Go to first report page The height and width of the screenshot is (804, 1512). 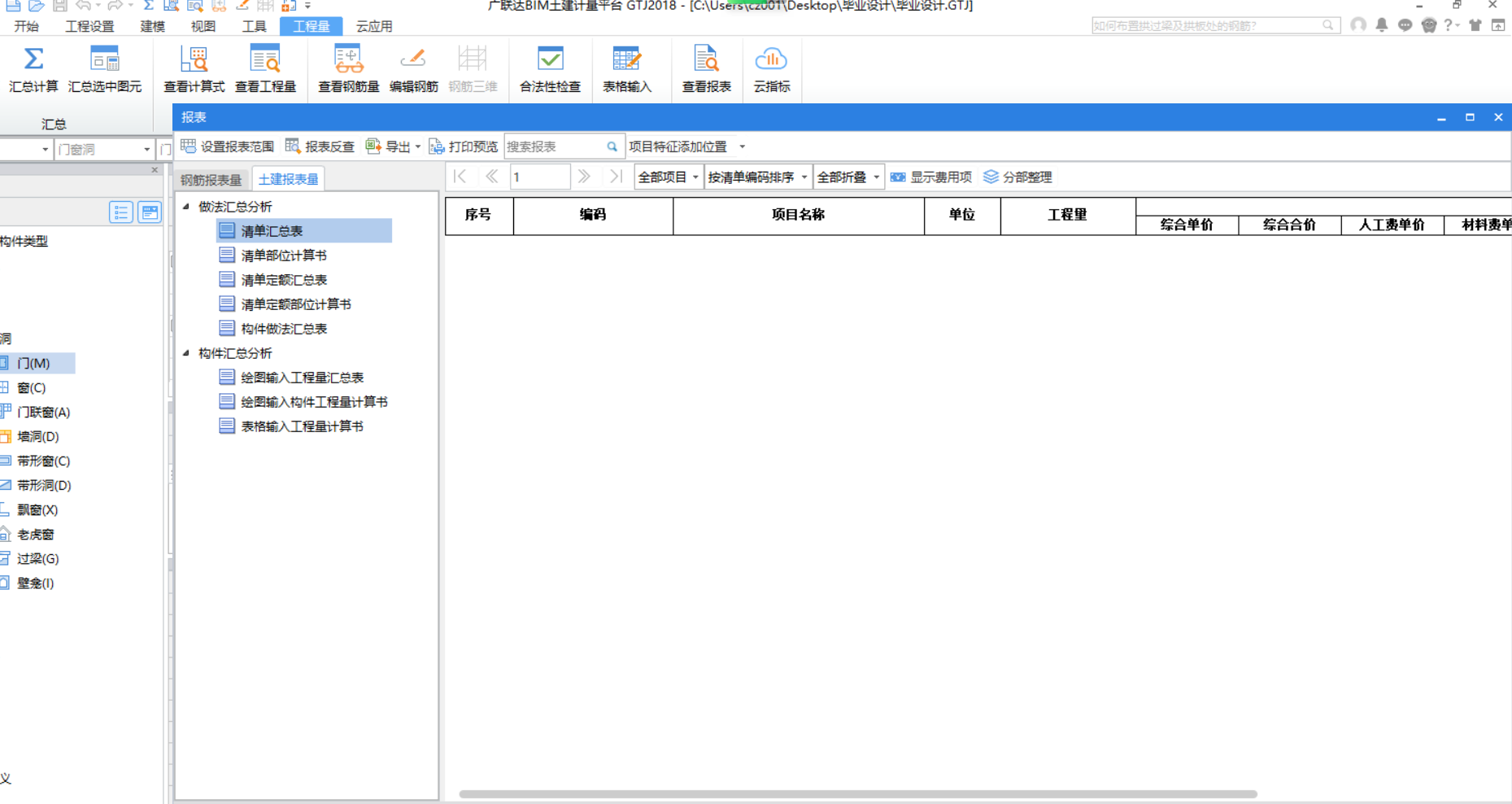(x=460, y=177)
